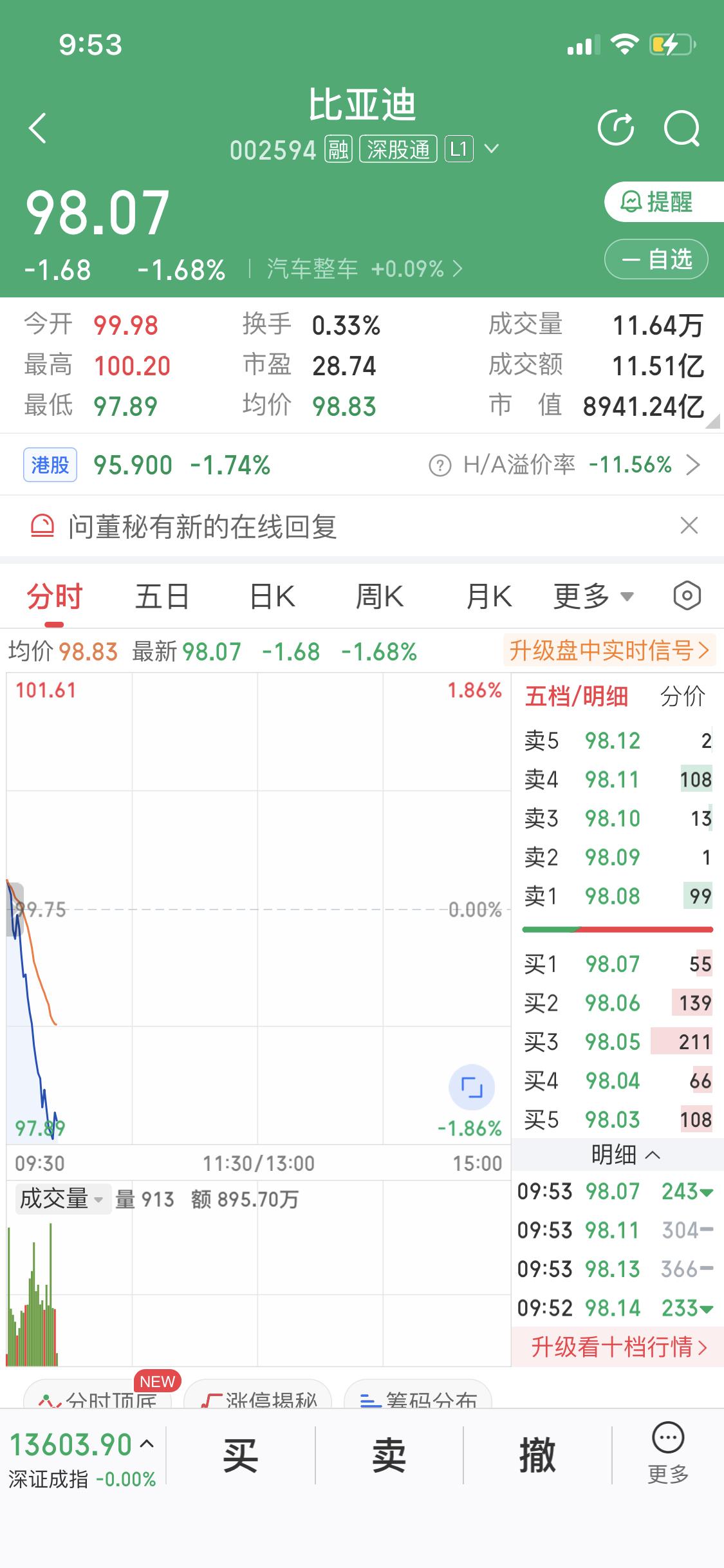Switch to 月K chart tab

489,596
